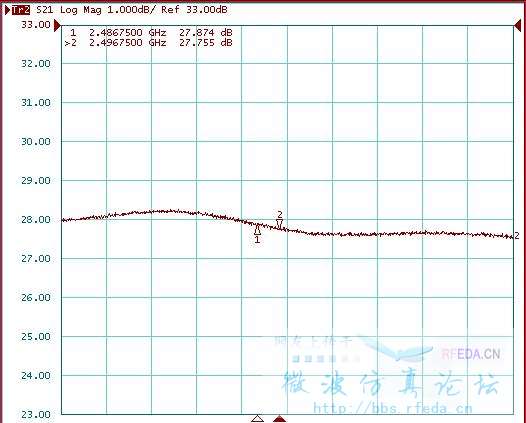
Task: Click the white marker 1 indicator on bottom axis
Action: [x=257, y=418]
